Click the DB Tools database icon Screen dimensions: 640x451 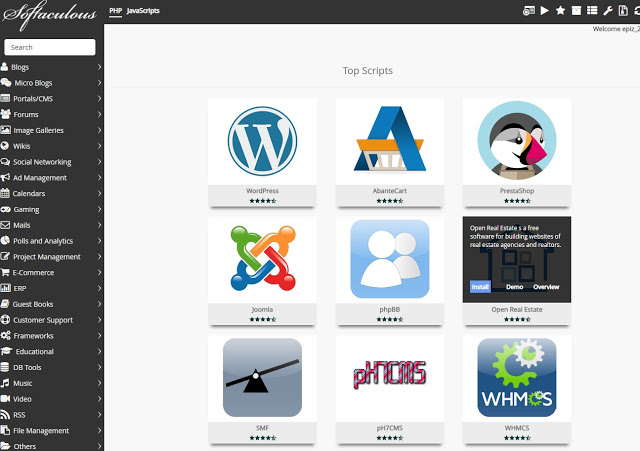click(x=5, y=367)
